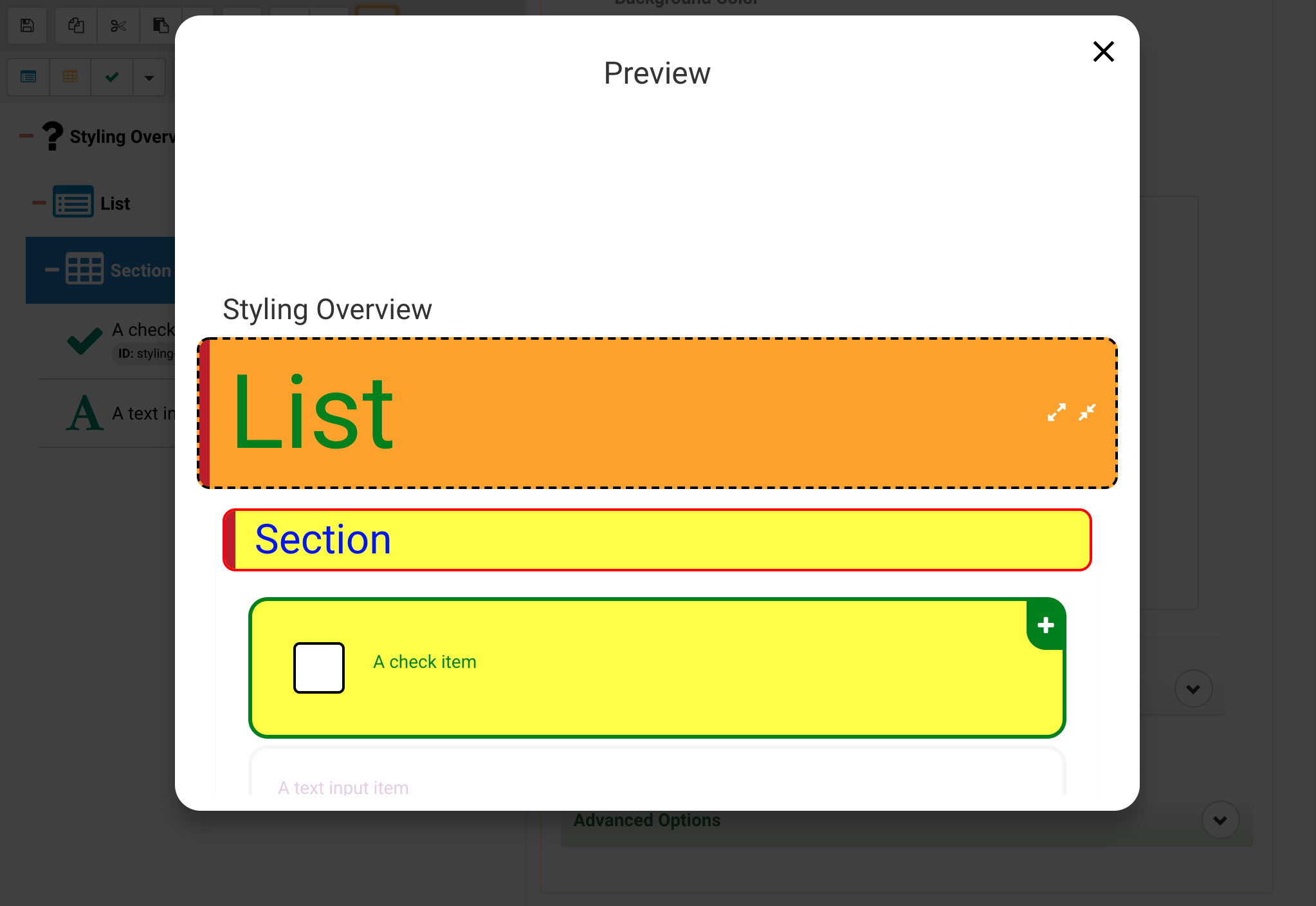Click the expand-all arrows on List header
This screenshot has height=906, width=1316.
[x=1056, y=412]
